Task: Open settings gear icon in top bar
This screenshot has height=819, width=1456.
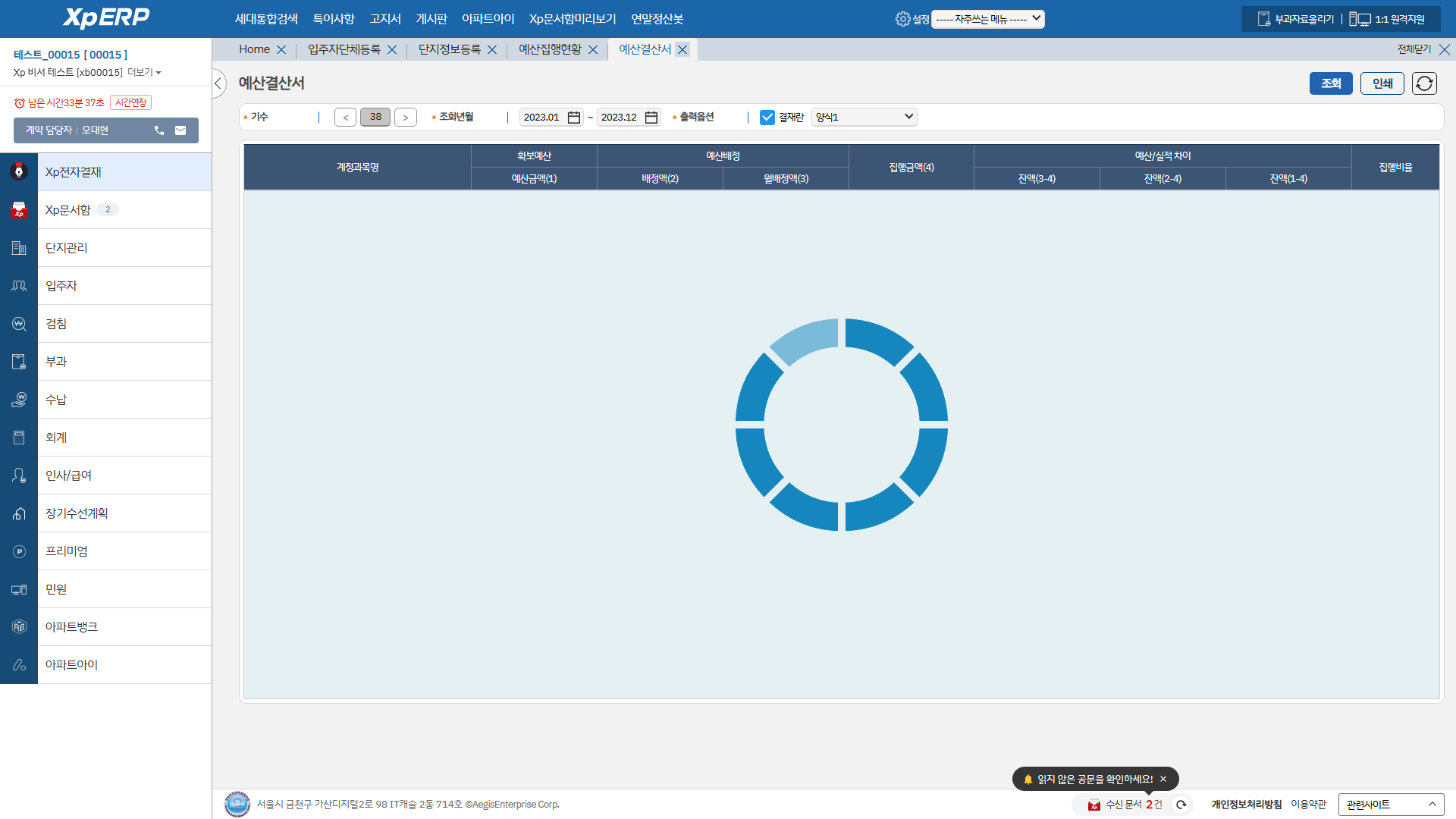Action: (902, 19)
